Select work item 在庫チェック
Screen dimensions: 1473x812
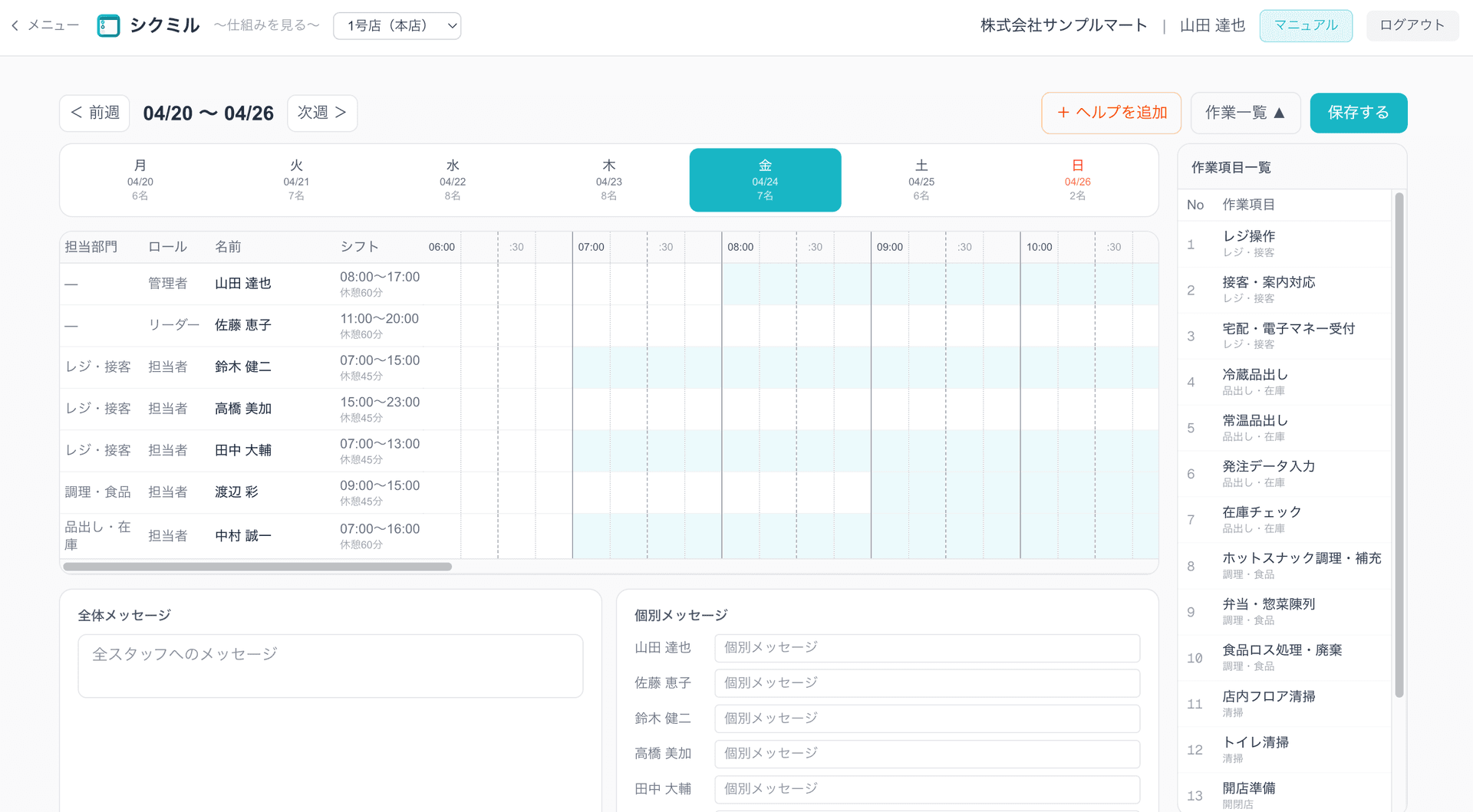[1285, 520]
